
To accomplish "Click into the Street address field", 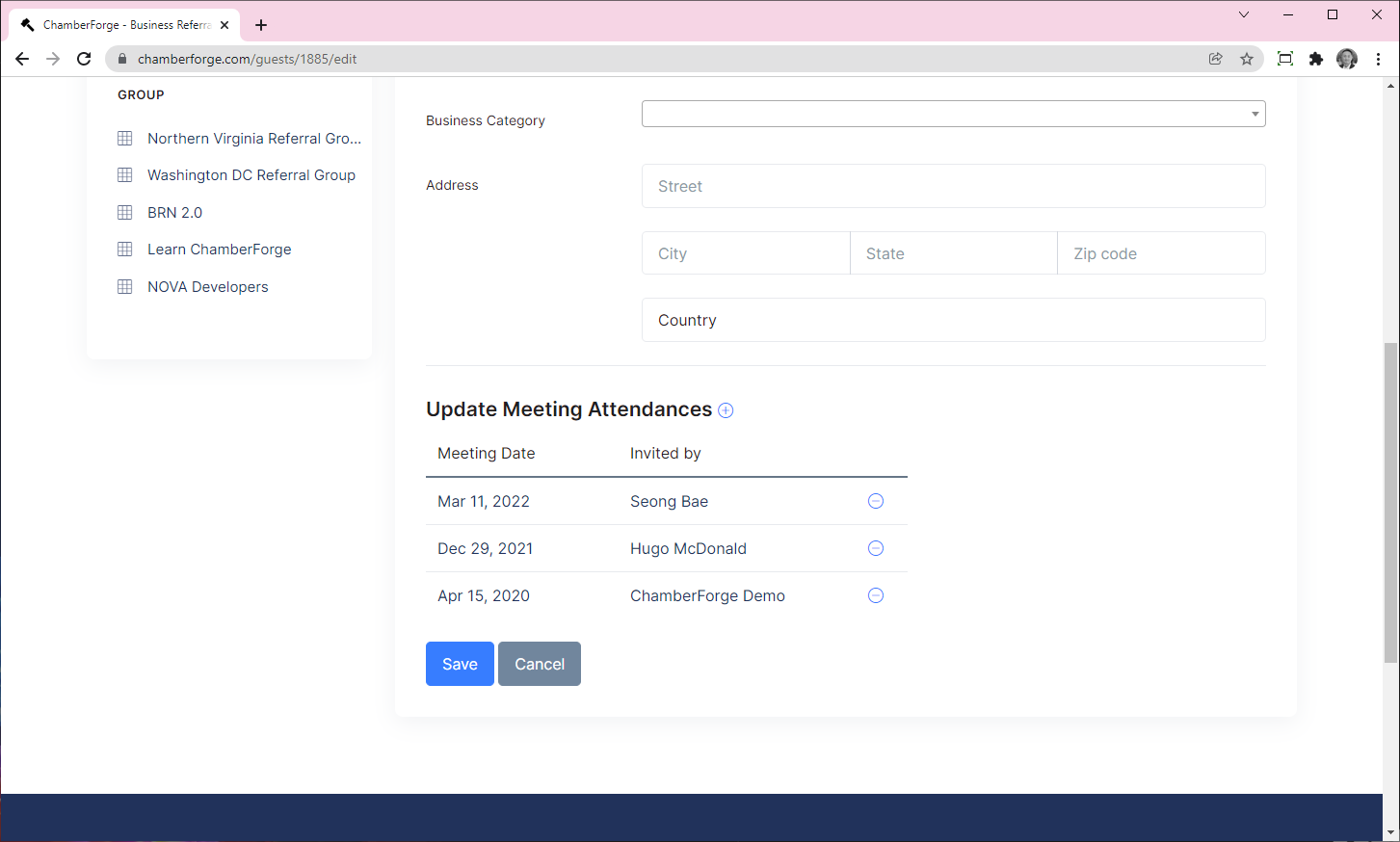I will (x=952, y=186).
